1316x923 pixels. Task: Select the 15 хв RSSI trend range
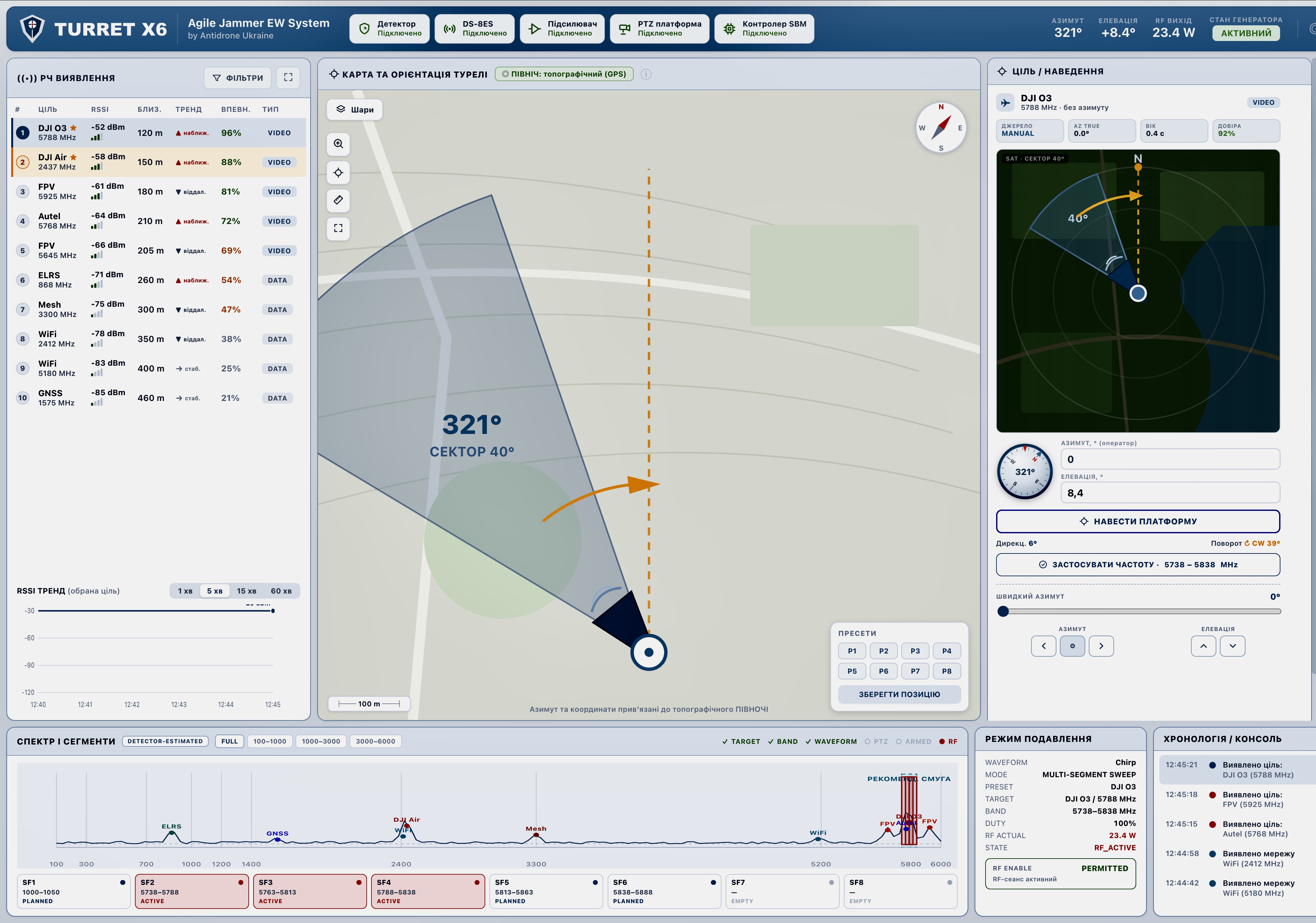[246, 591]
